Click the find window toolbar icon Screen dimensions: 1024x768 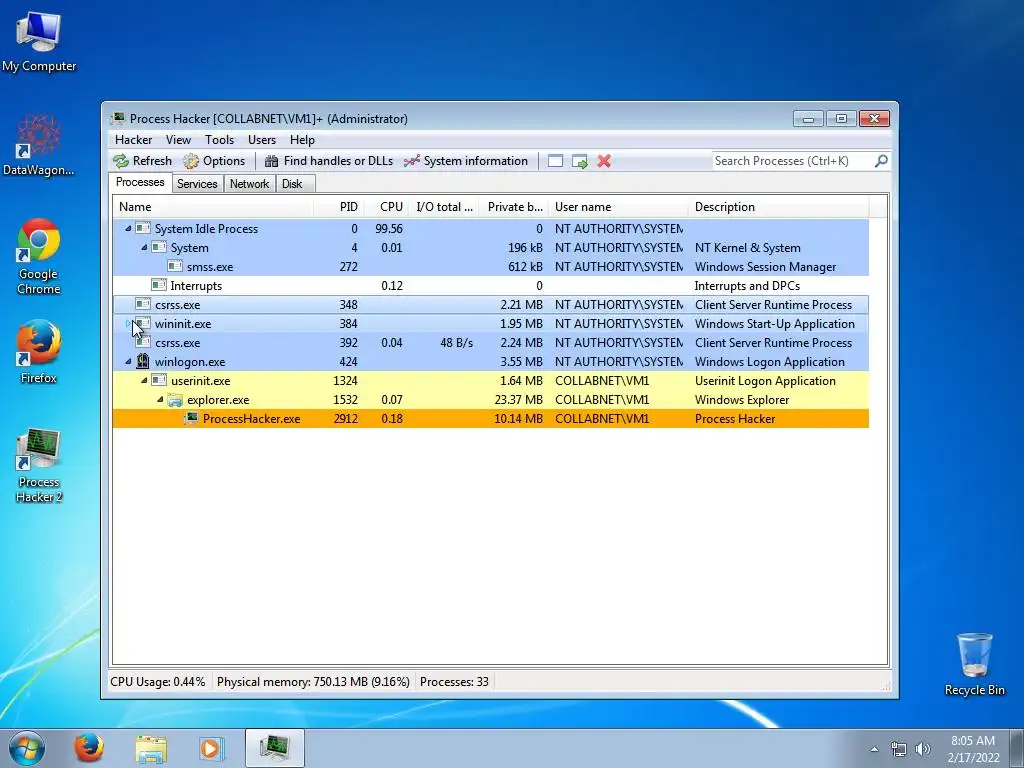point(555,161)
